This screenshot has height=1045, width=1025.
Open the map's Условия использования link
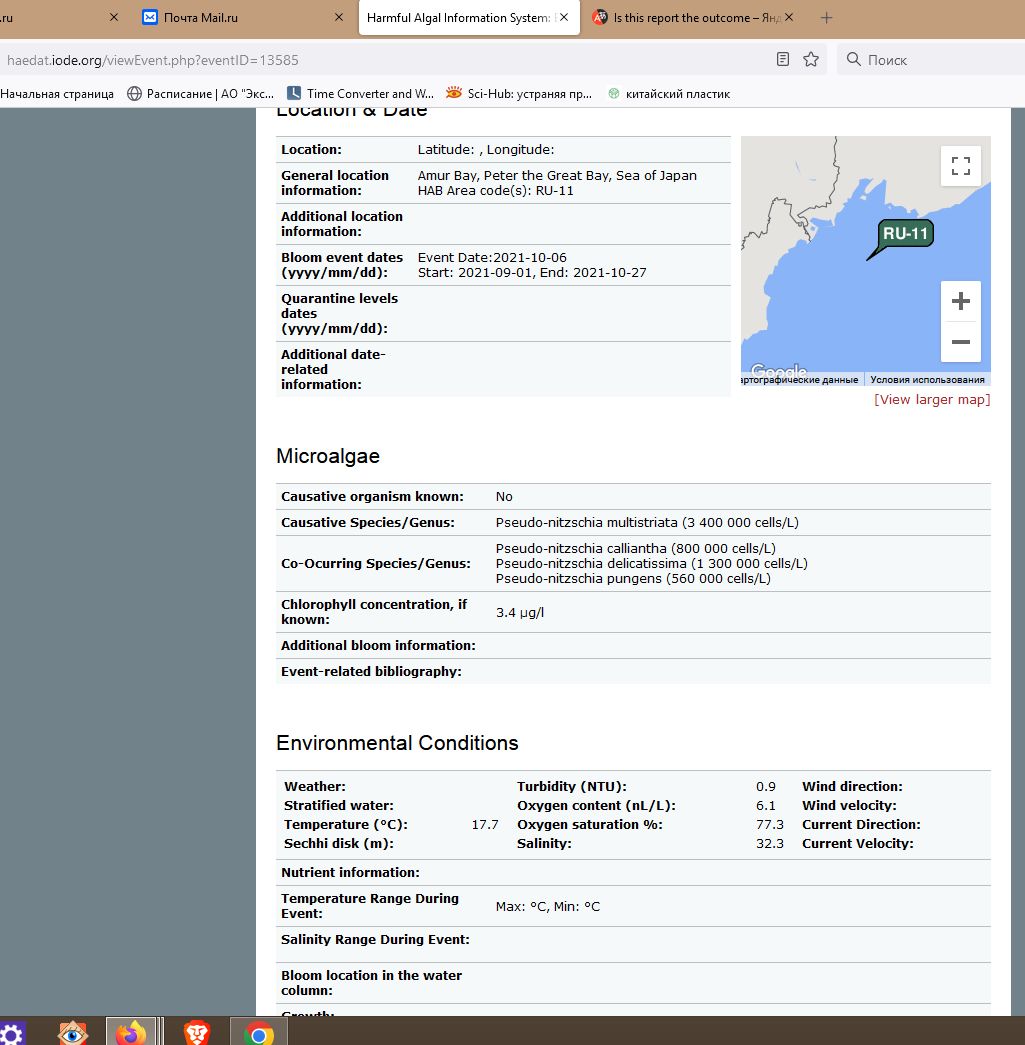tap(927, 380)
